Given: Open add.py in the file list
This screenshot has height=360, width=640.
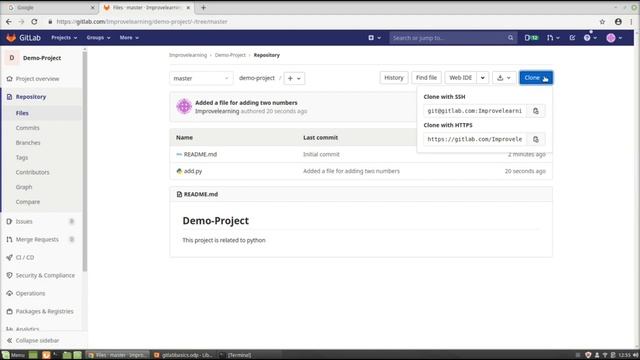Looking at the screenshot, I should [193, 171].
